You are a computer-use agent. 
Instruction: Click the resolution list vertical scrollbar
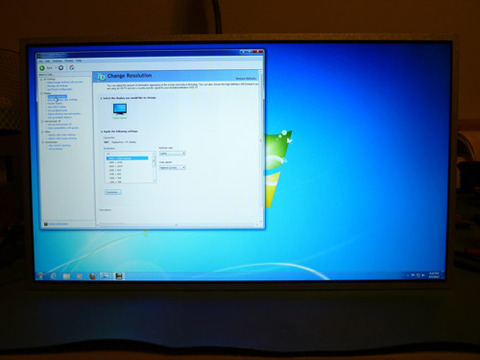(x=154, y=167)
